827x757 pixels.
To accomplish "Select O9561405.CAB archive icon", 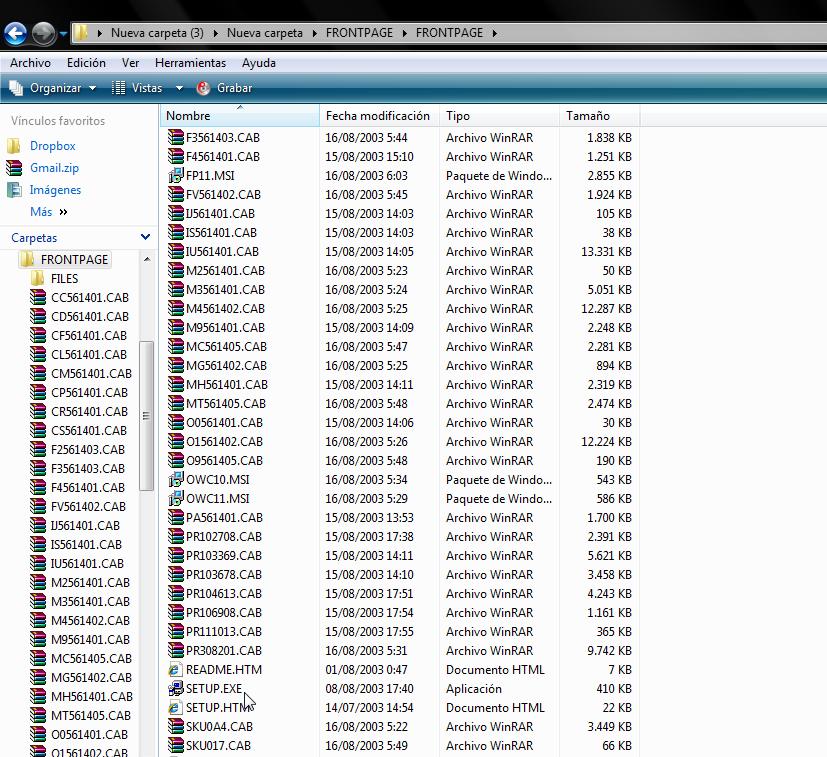I will (176, 461).
